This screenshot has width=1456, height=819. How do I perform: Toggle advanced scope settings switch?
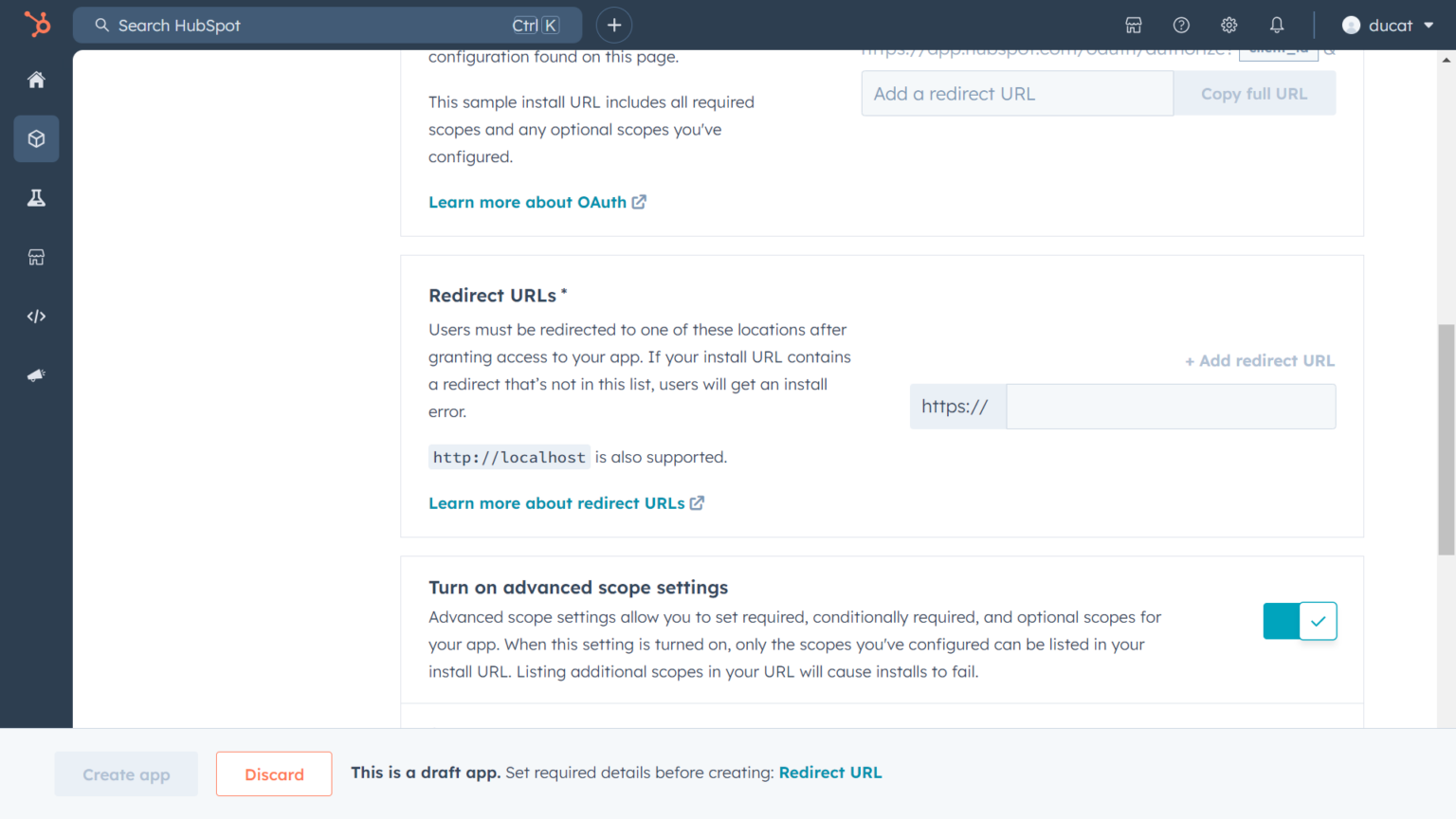coord(1300,621)
